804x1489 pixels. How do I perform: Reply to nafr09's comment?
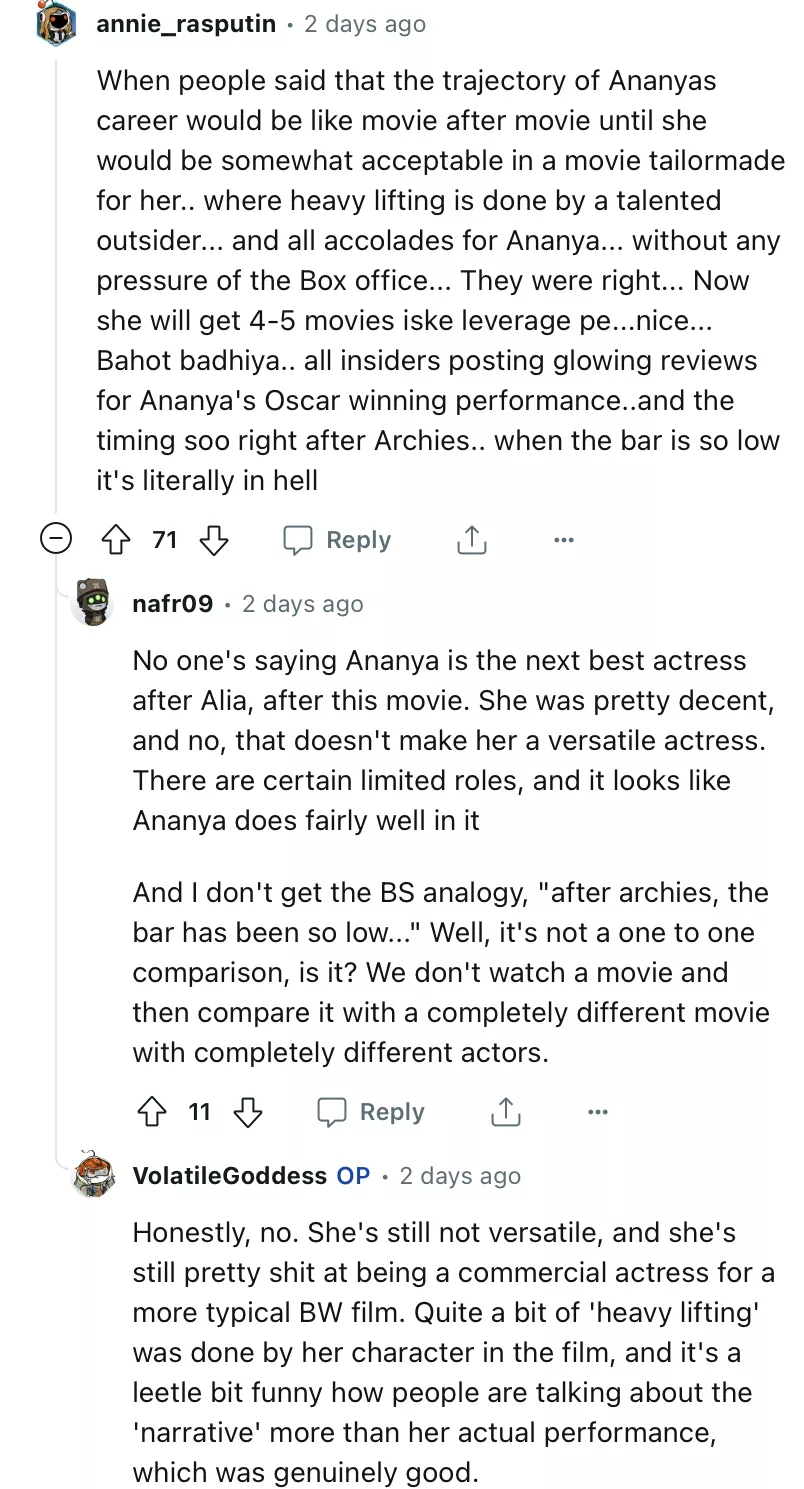(371, 1112)
